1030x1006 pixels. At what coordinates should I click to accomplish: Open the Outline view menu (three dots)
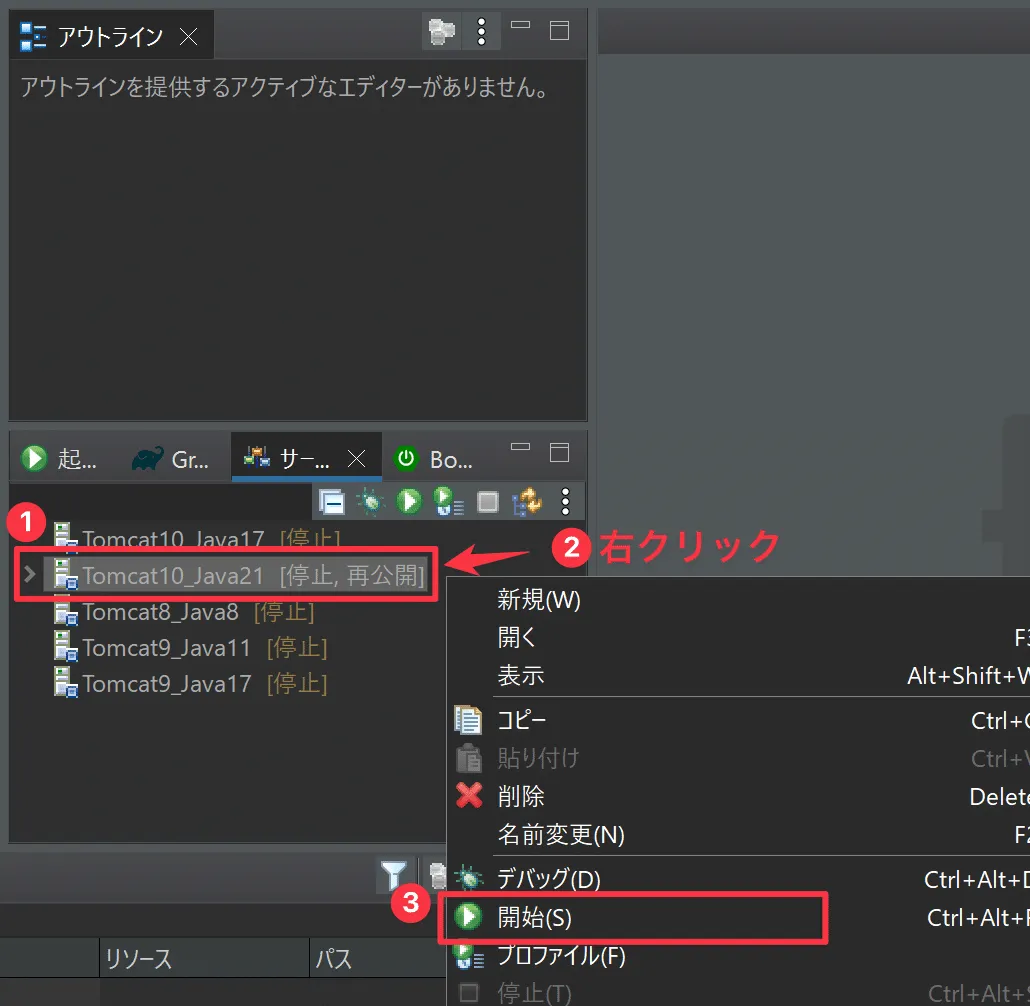point(481,31)
